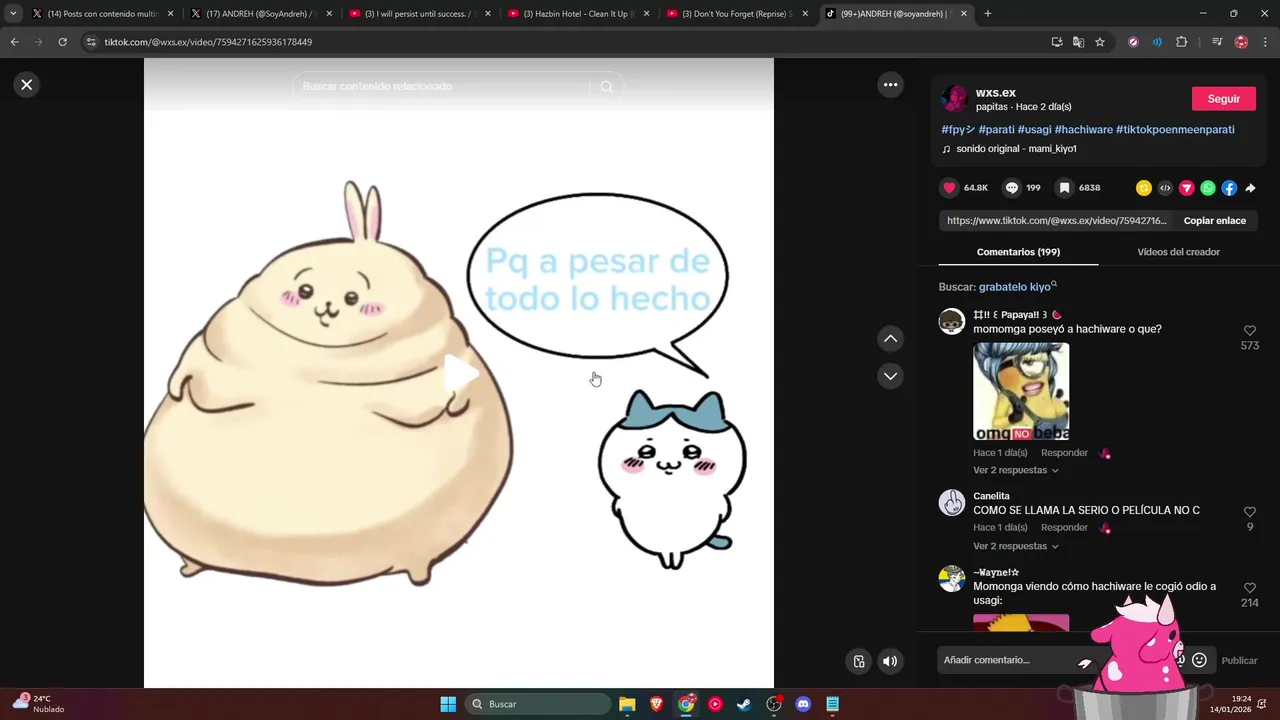The image size is (1280, 720).
Task: Like the Wayne comment about Momonga
Action: pyautogui.click(x=1249, y=588)
